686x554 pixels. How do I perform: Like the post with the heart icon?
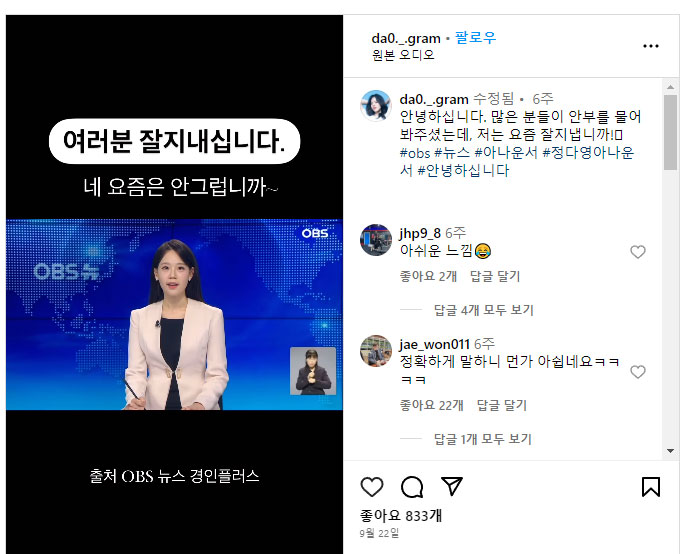pos(372,487)
